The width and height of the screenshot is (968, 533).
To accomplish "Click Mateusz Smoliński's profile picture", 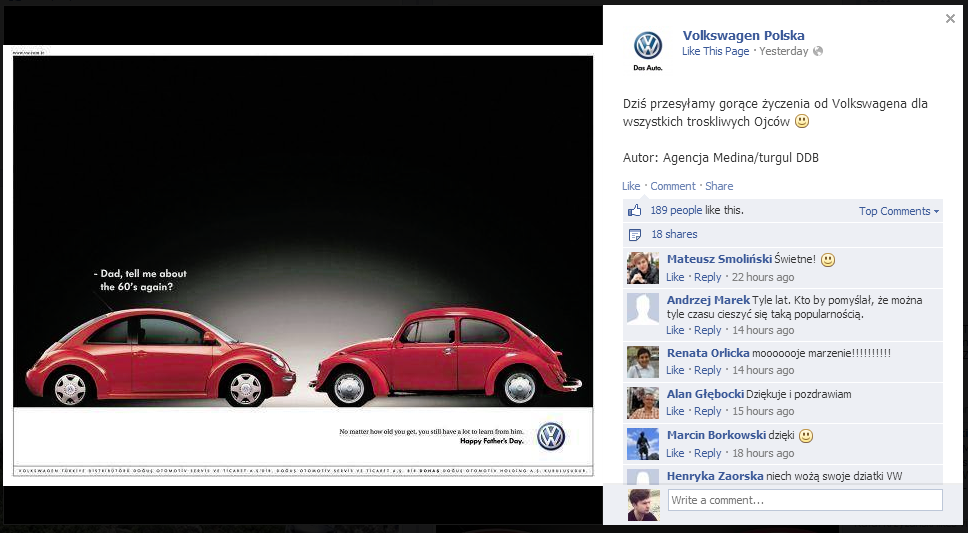I will [x=643, y=268].
